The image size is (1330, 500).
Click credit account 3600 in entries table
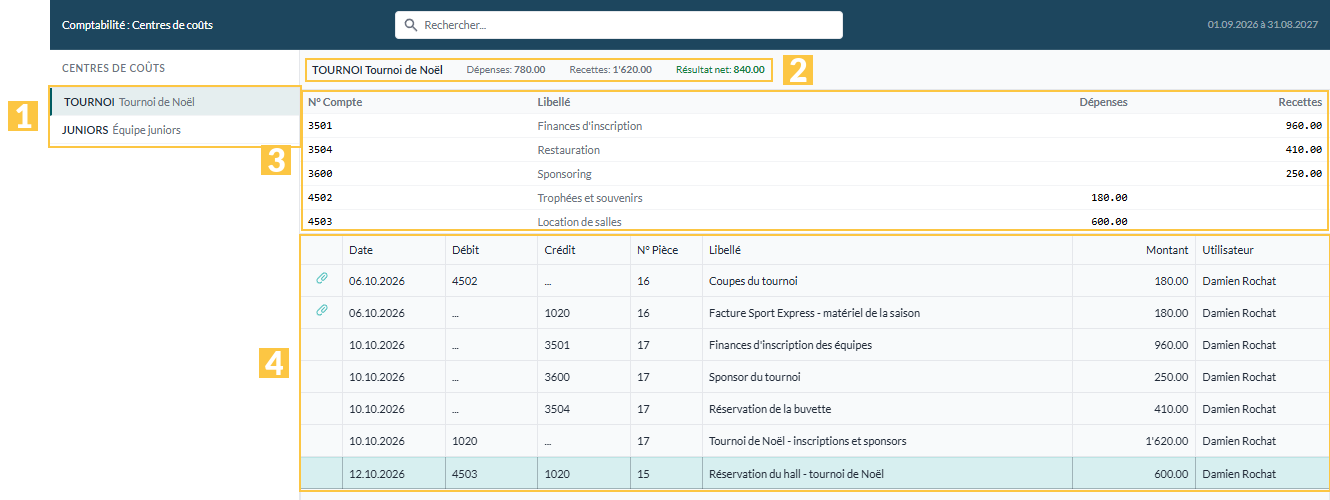[x=557, y=377]
